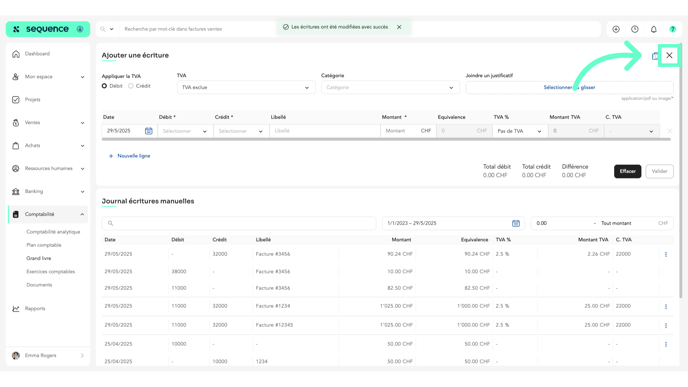Open Documents submenu item

pos(39,285)
